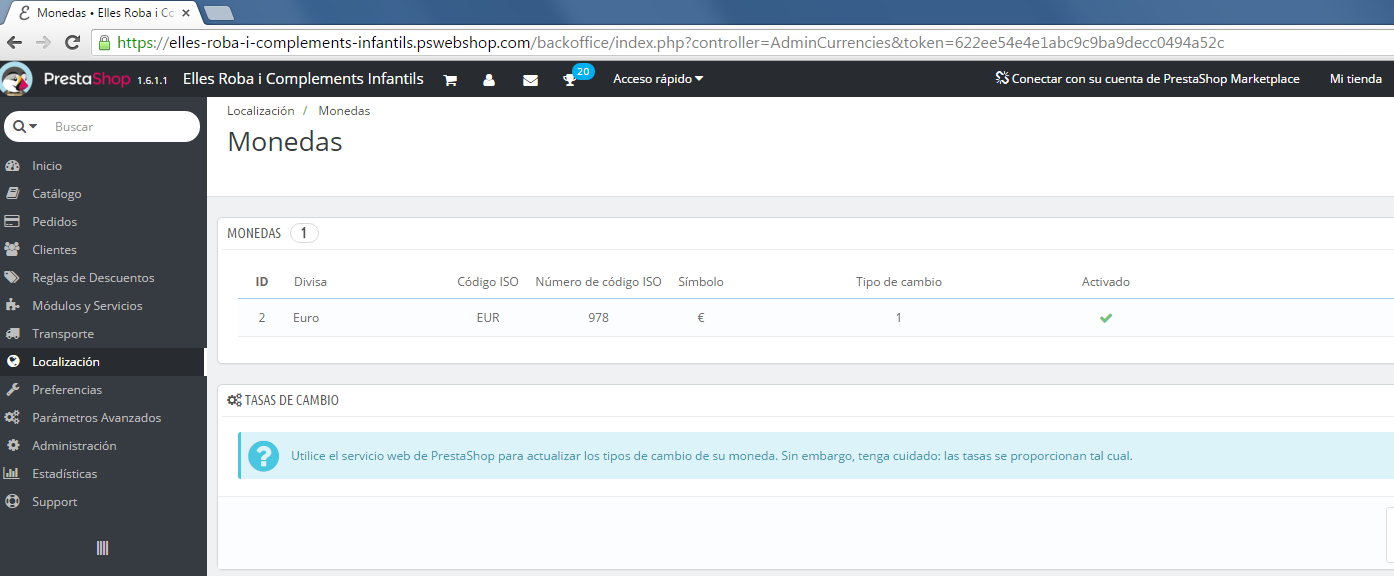The image size is (1394, 576).
Task: Click the Parámetros Avanzados gears icon
Action: (x=12, y=418)
